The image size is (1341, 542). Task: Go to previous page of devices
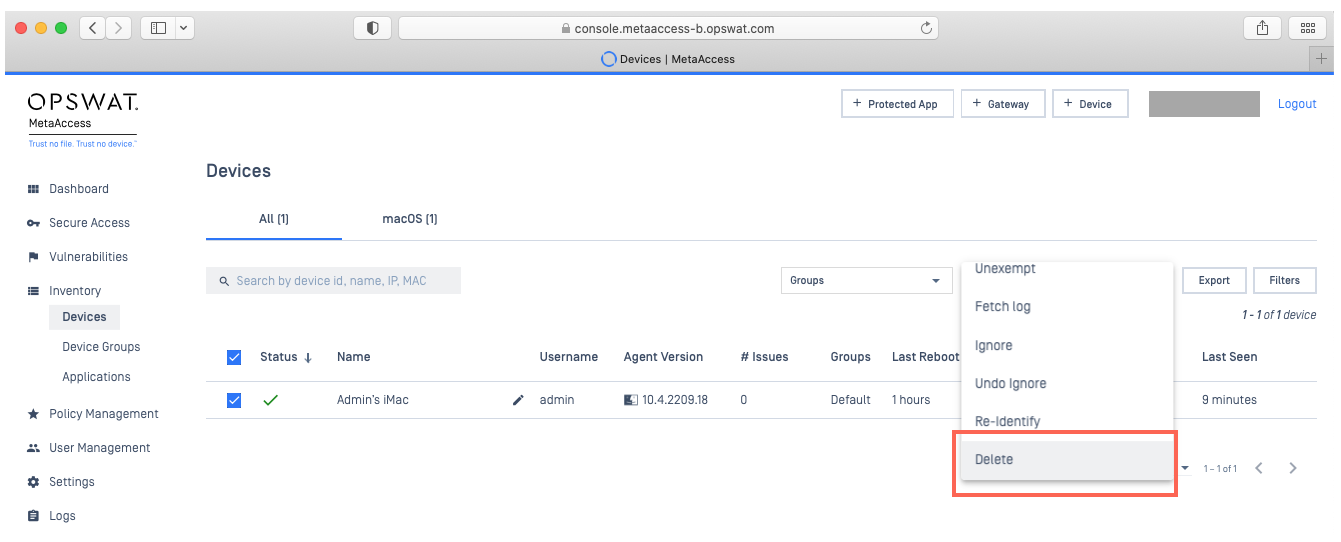[x=1259, y=468]
